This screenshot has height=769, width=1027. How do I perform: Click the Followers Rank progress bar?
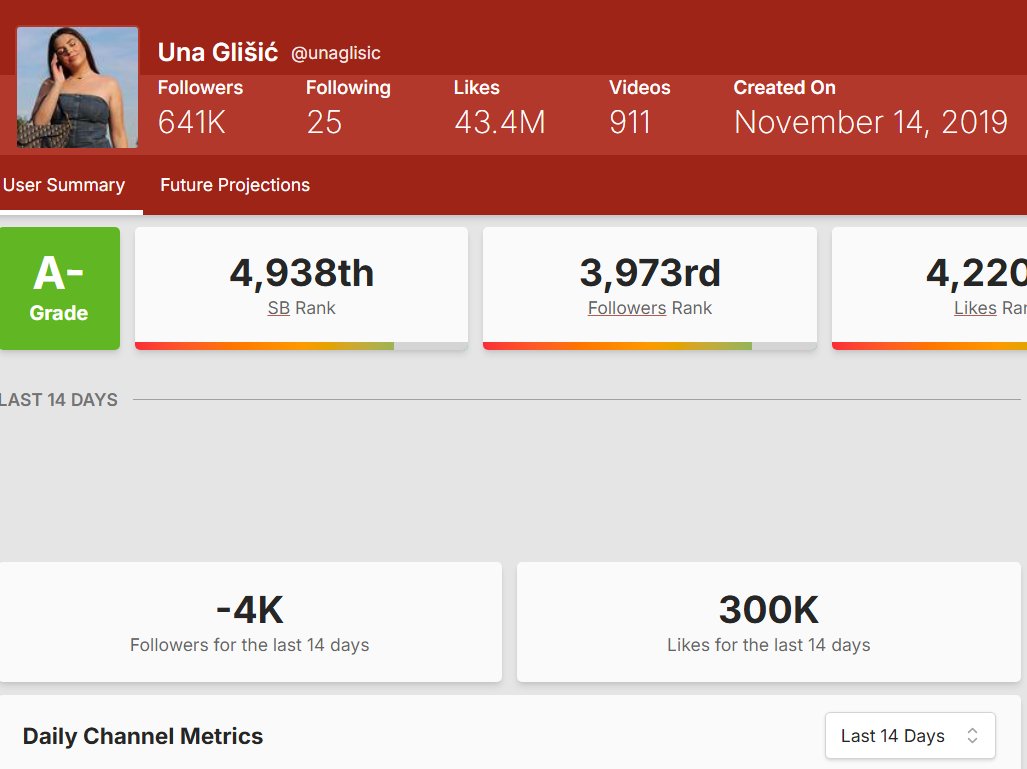tap(650, 346)
